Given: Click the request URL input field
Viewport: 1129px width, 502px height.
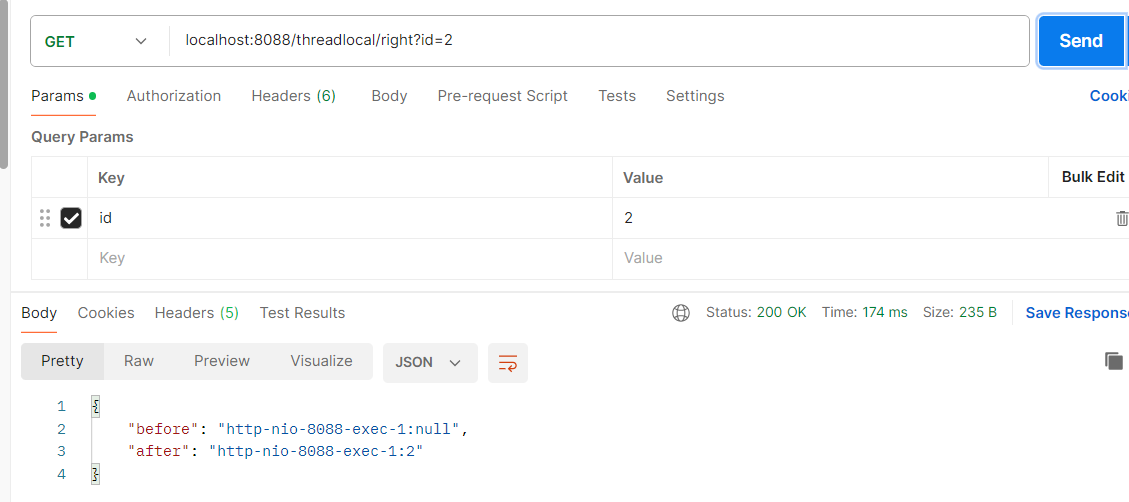Looking at the screenshot, I should pyautogui.click(x=600, y=41).
